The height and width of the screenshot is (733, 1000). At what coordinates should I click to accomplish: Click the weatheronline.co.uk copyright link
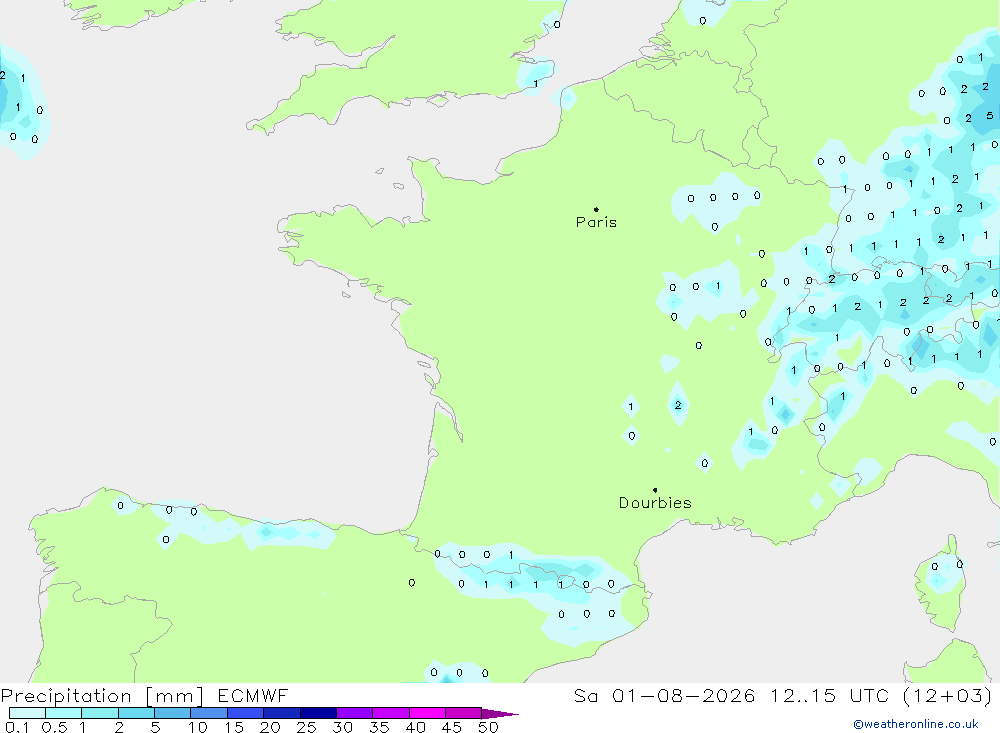point(916,724)
